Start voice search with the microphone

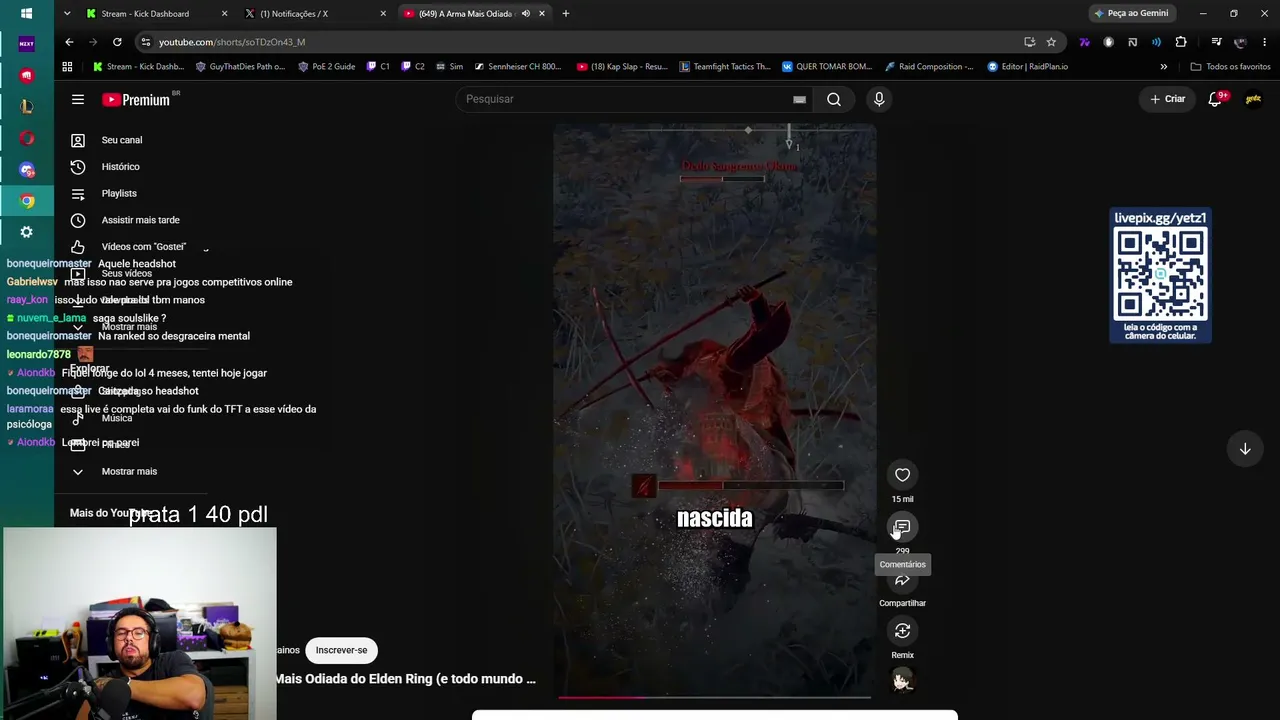(x=879, y=99)
